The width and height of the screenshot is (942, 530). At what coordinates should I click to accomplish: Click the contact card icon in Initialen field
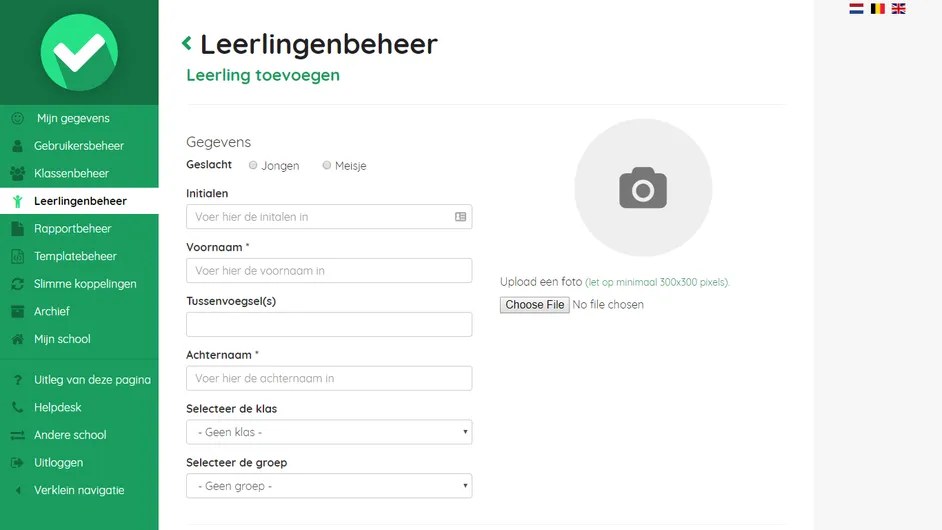(x=460, y=217)
